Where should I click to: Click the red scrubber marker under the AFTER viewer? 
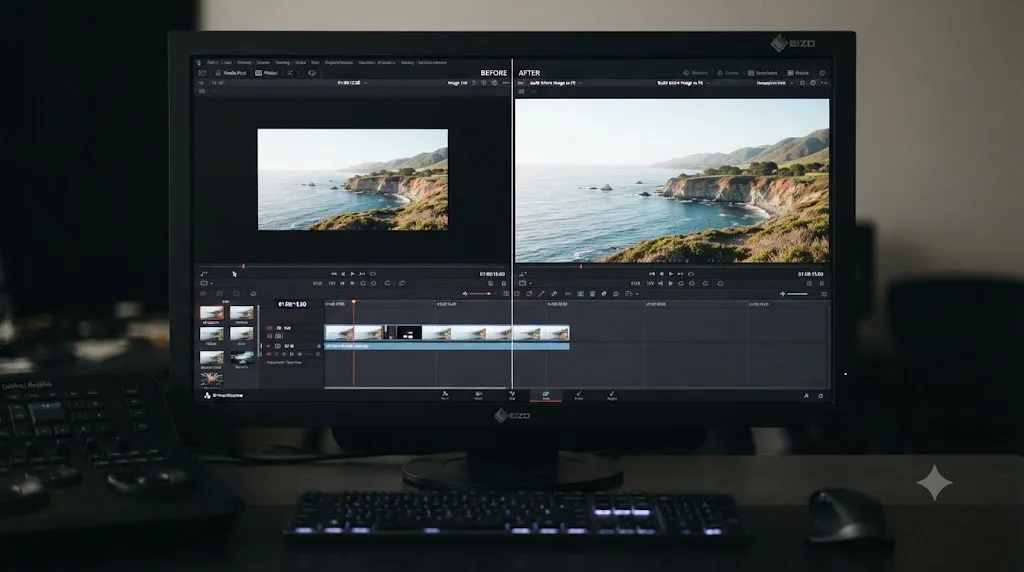click(581, 266)
